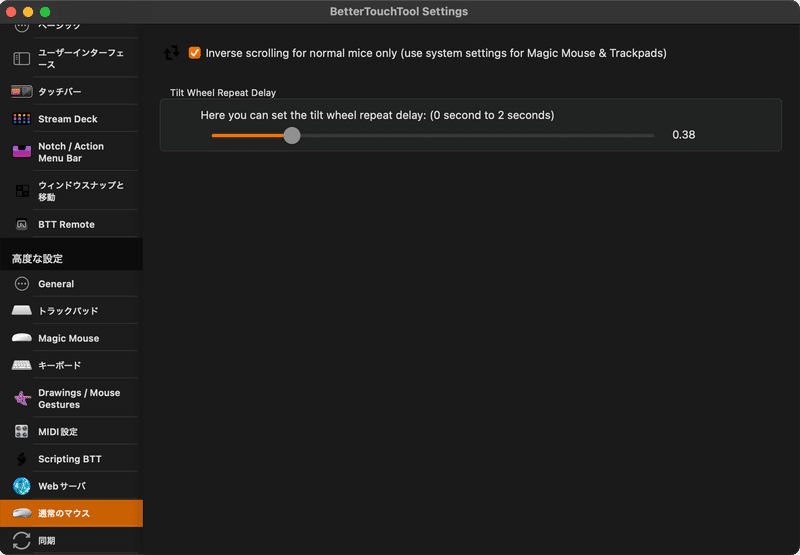Select ウィンドウスナップと移動 section
This screenshot has height=555, width=800.
click(x=71, y=191)
